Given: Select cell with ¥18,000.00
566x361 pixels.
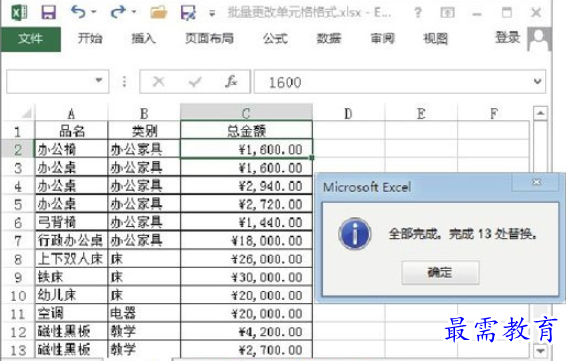Looking at the screenshot, I should click(x=246, y=240).
